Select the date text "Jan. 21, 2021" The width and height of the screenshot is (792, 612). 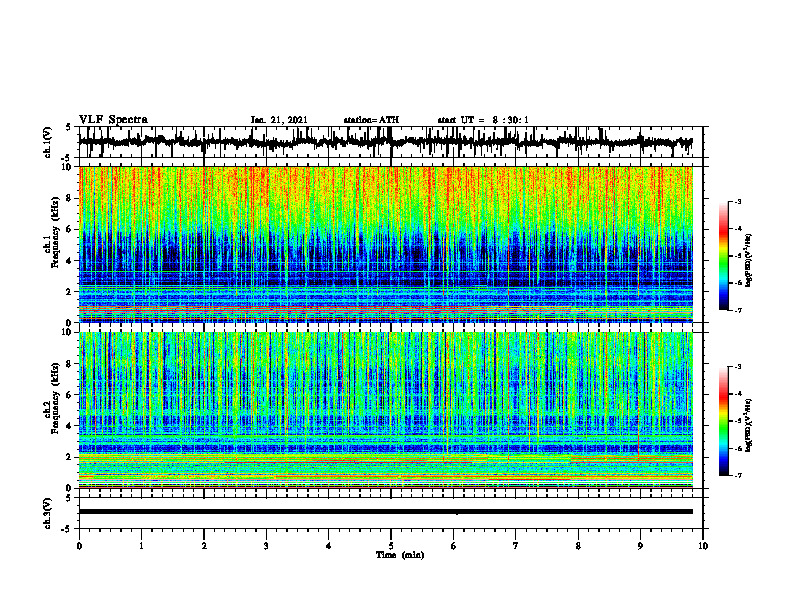click(x=279, y=120)
